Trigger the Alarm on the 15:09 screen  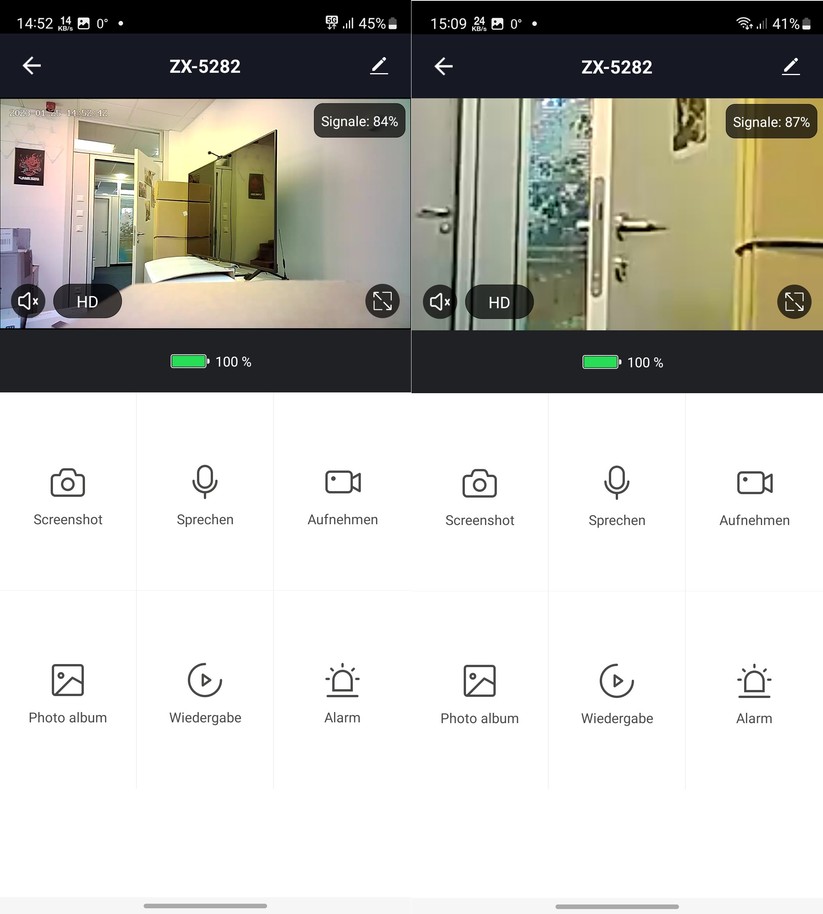pos(754,693)
